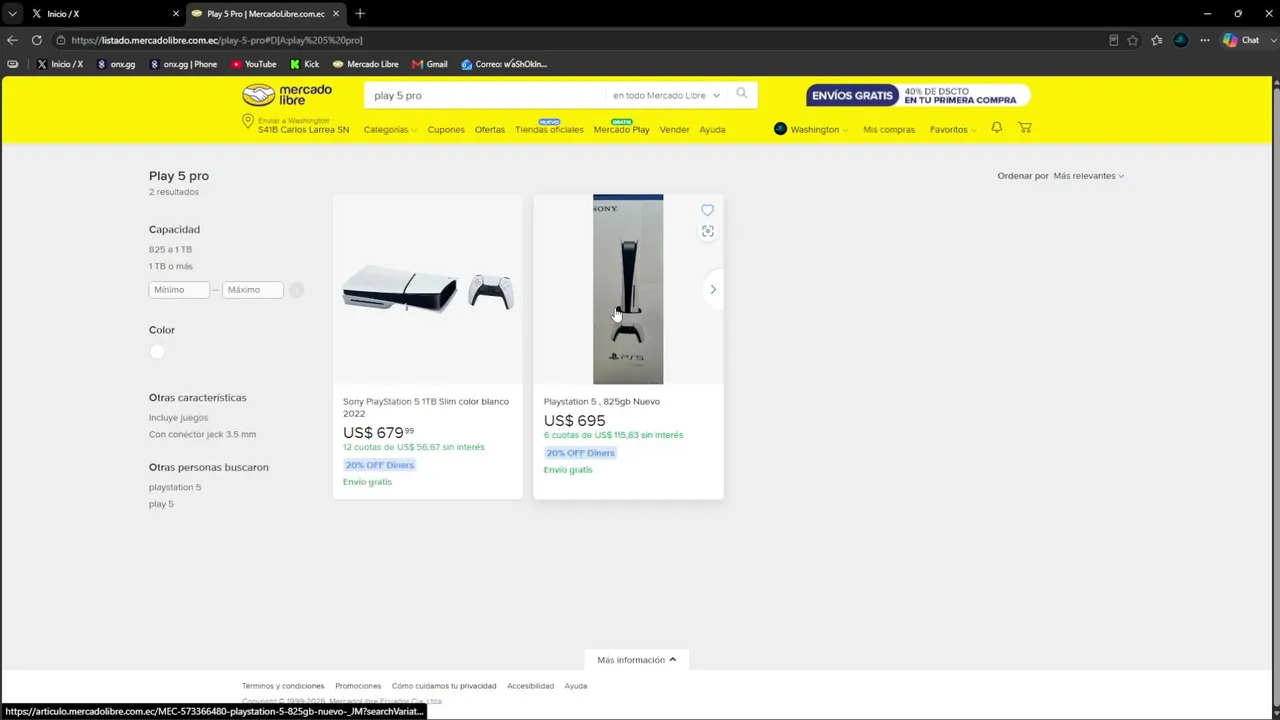
Task: Add this page to favorites star
Action: pos(1133,40)
